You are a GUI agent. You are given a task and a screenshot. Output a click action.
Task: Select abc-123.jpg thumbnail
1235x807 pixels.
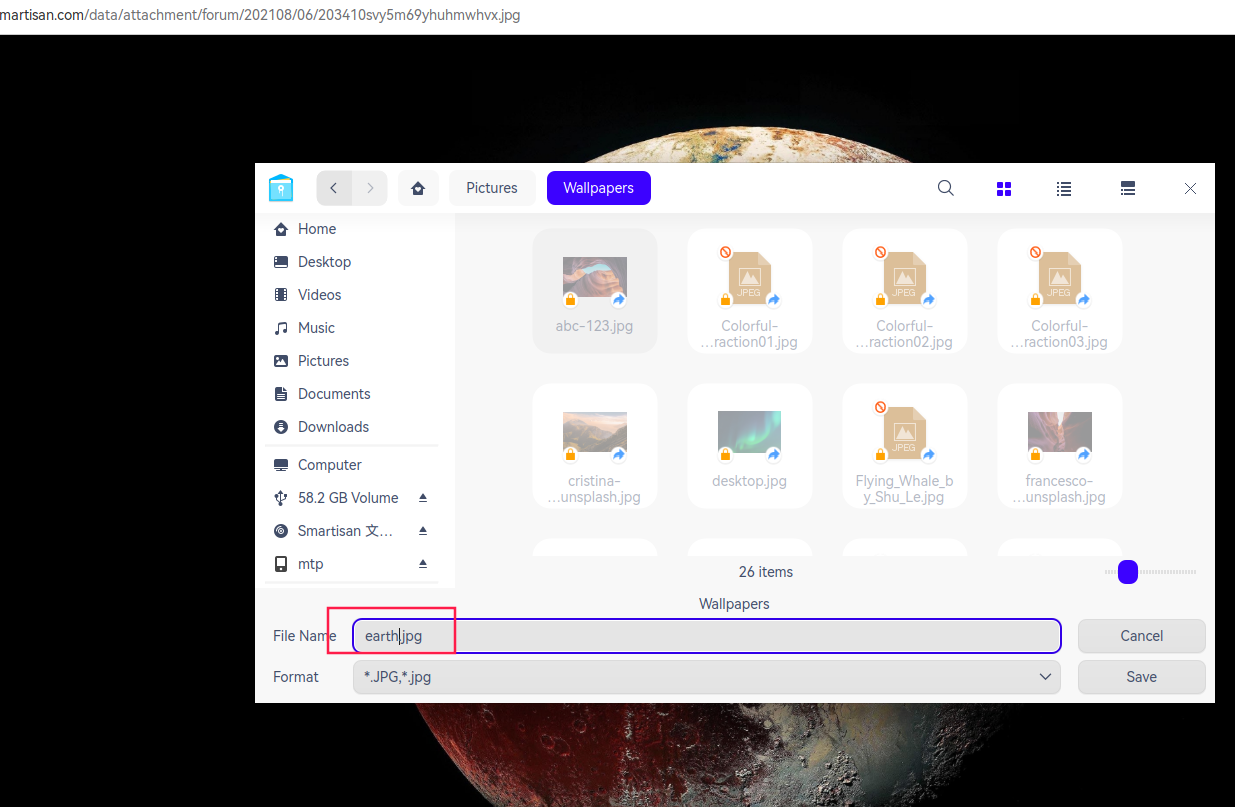[595, 291]
